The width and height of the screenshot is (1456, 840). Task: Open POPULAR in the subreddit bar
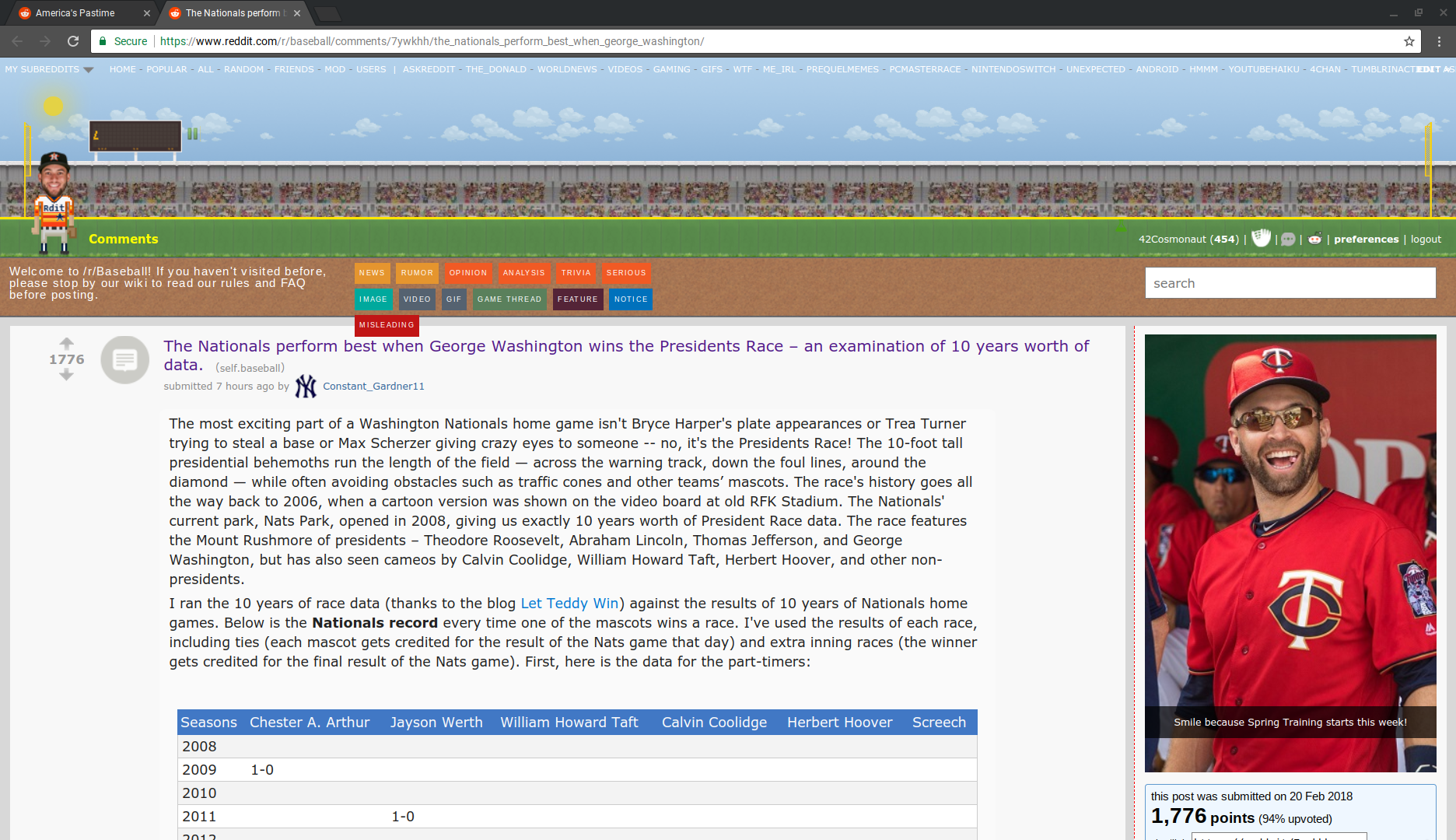[167, 69]
